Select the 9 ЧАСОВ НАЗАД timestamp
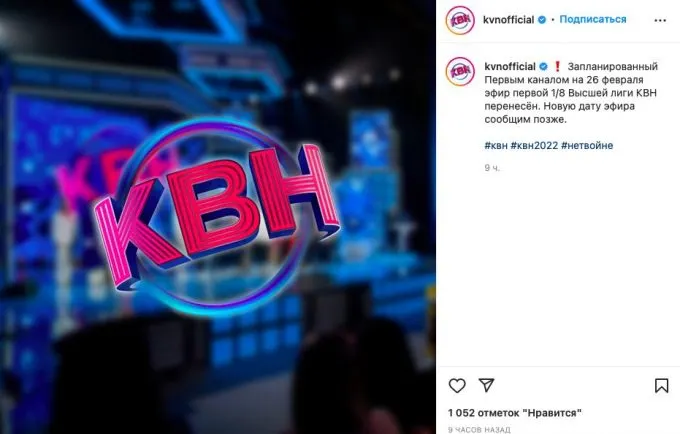Image resolution: width=680 pixels, height=434 pixels. click(x=479, y=430)
